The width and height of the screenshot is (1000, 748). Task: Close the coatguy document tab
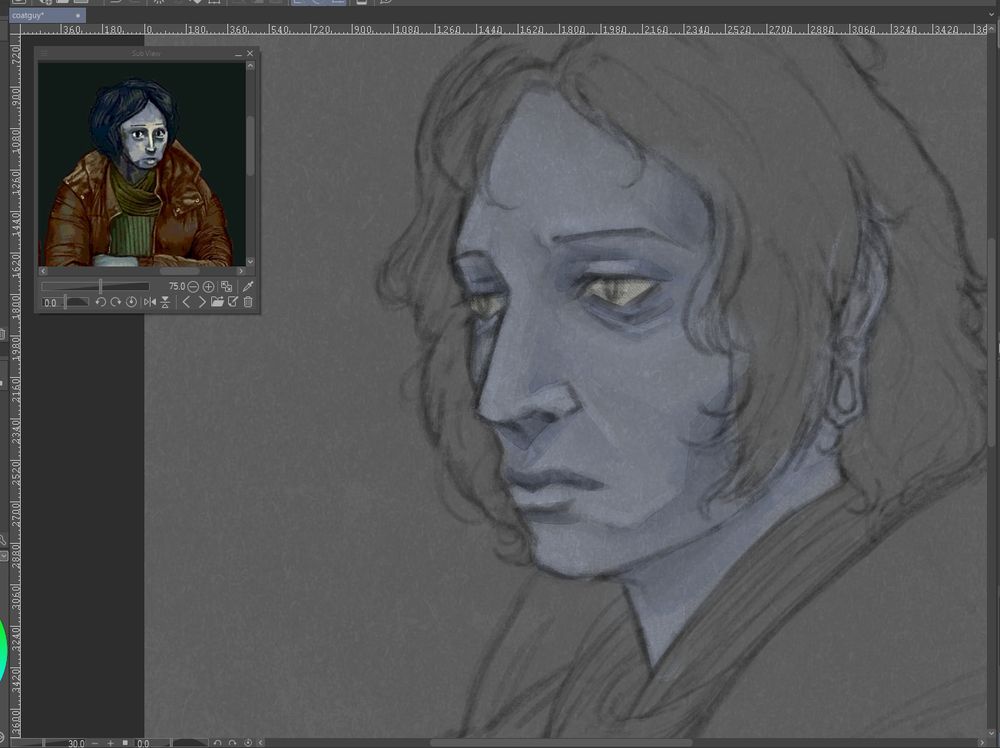(78, 16)
